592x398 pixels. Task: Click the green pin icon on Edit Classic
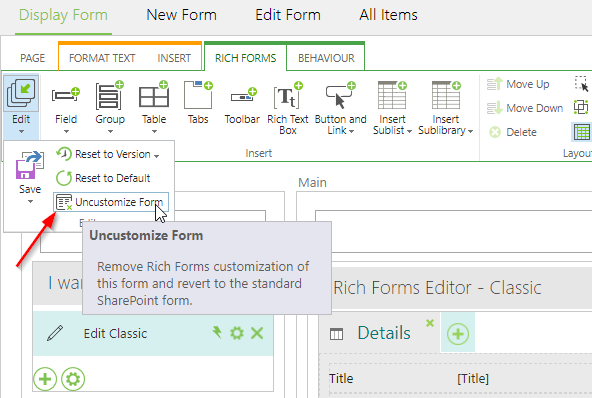pyautogui.click(x=217, y=332)
